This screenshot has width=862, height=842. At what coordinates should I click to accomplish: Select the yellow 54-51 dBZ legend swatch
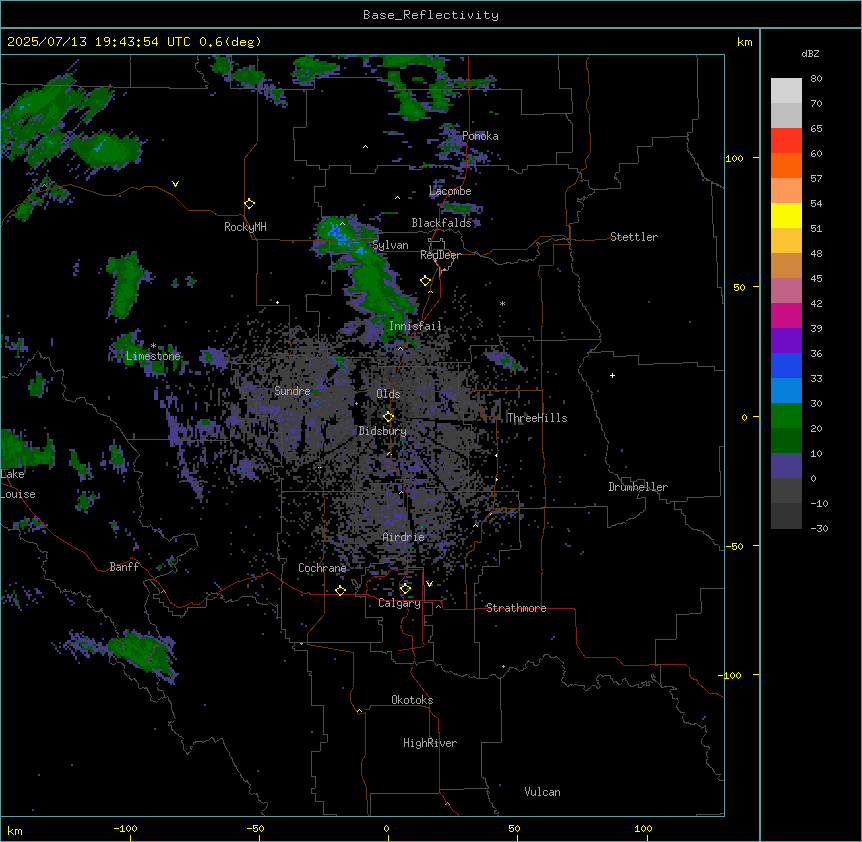tap(786, 215)
